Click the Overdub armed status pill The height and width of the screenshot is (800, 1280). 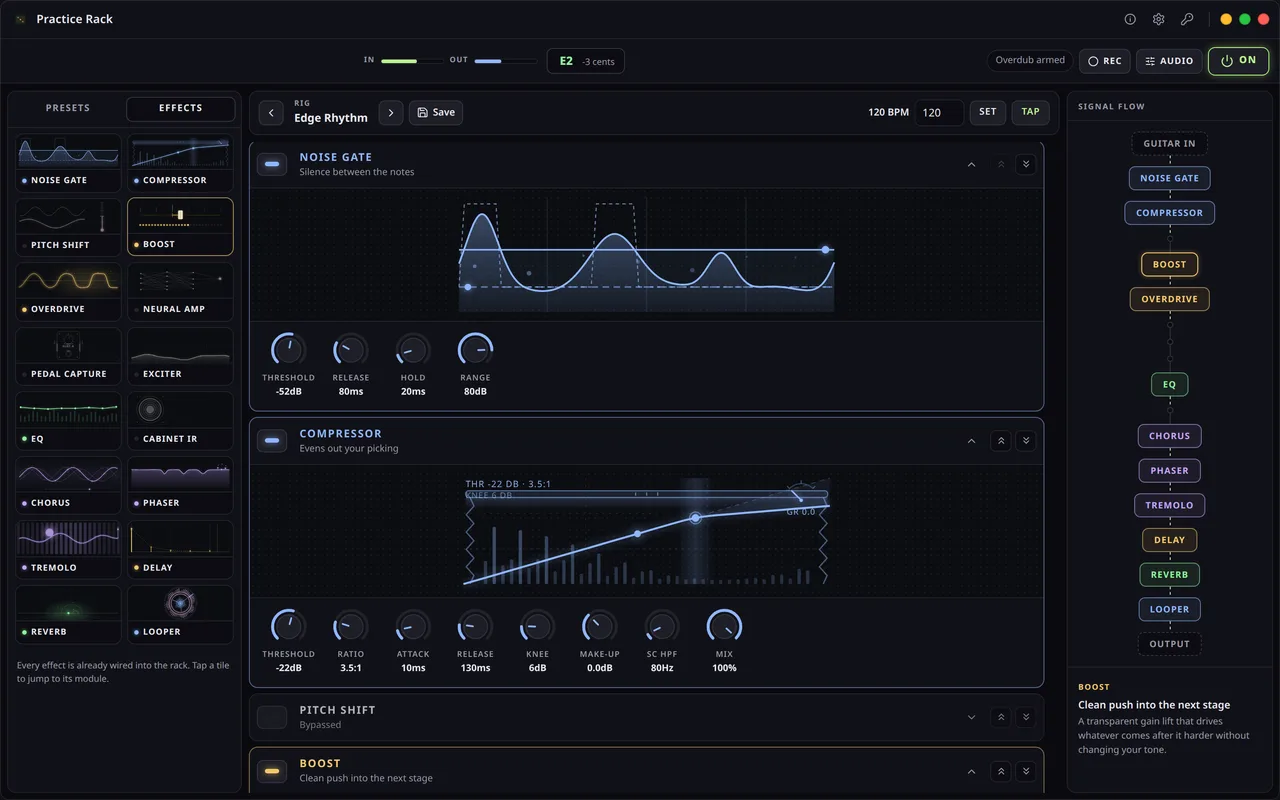(x=1030, y=61)
